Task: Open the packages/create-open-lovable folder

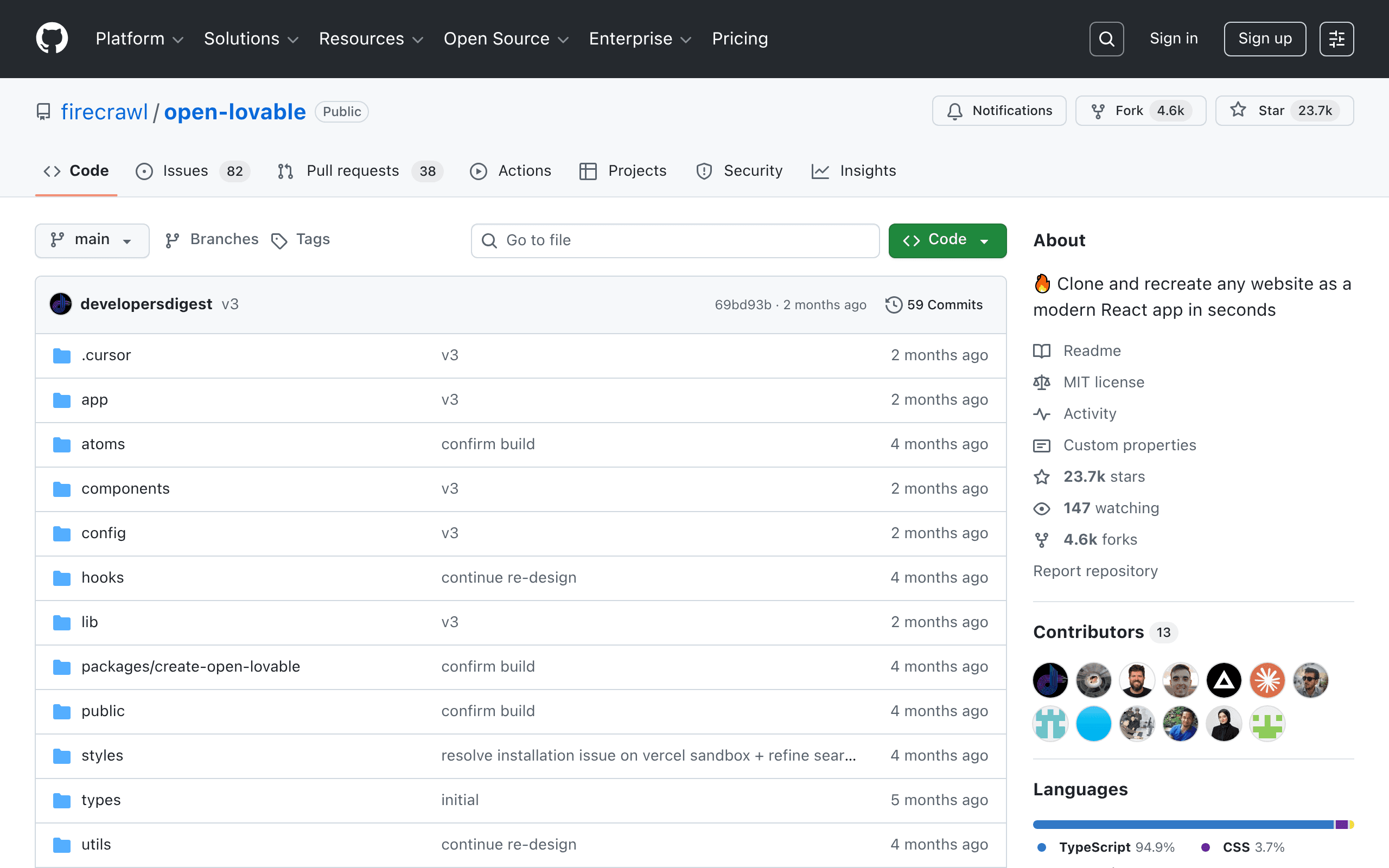Action: [x=190, y=667]
